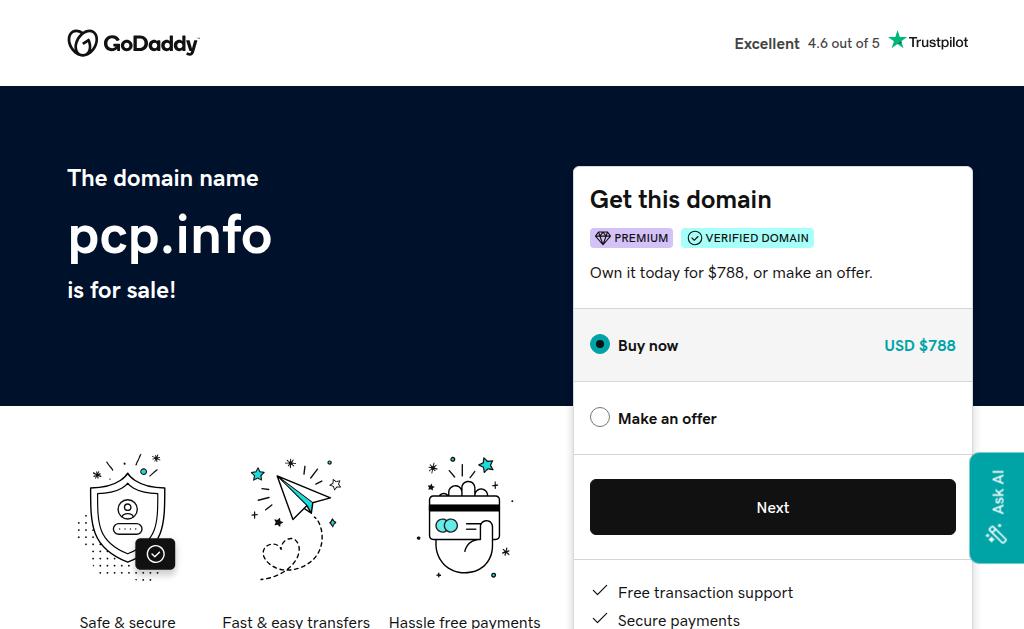The width and height of the screenshot is (1024, 629).
Task: Click the Free transaction support checkmark
Action: point(600,591)
